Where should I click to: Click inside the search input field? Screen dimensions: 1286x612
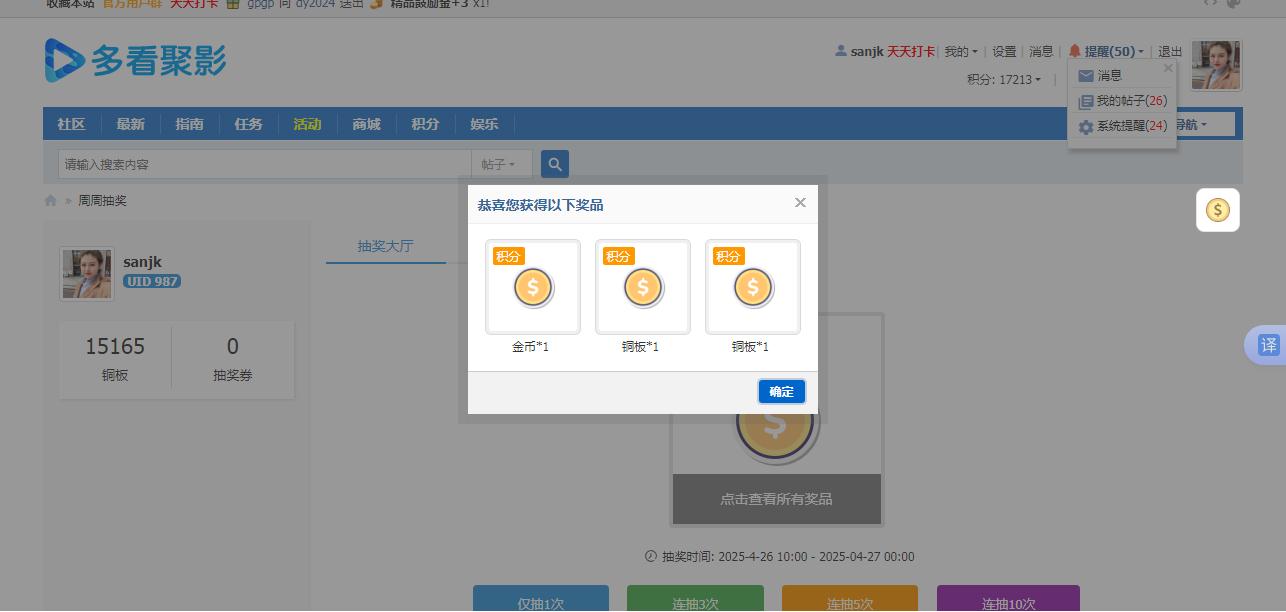(x=250, y=163)
